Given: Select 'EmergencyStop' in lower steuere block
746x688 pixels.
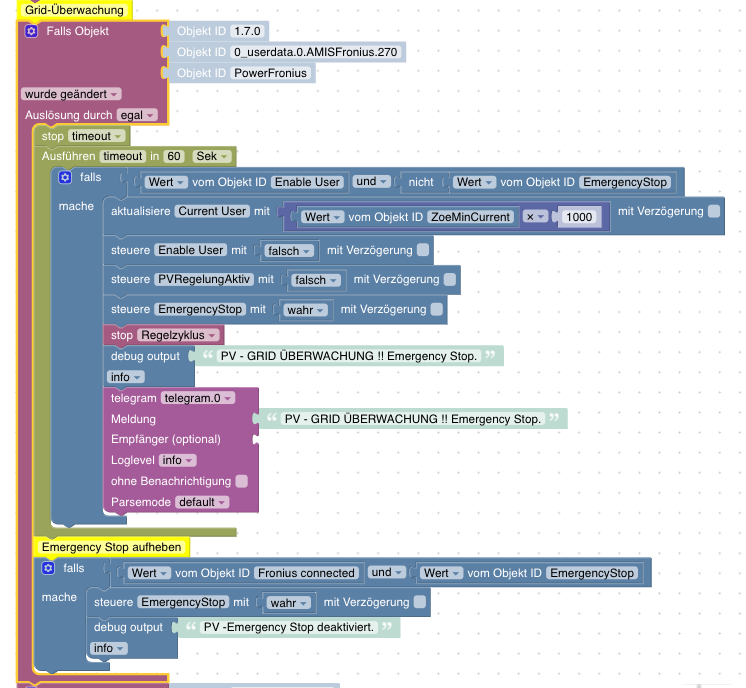Looking at the screenshot, I should (x=183, y=602).
